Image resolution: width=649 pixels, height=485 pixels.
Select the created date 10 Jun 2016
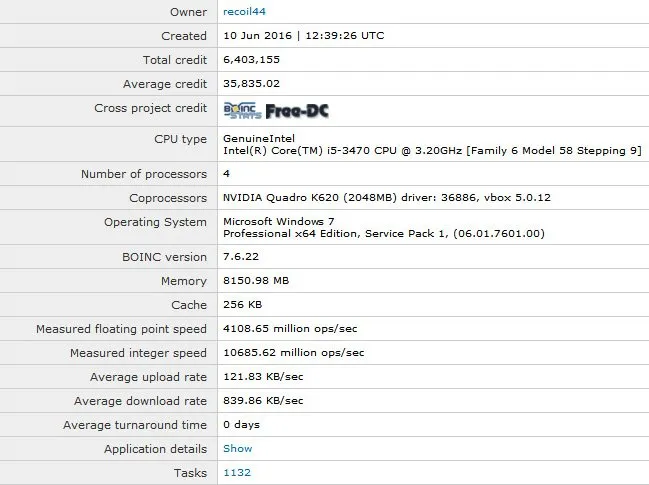click(257, 36)
